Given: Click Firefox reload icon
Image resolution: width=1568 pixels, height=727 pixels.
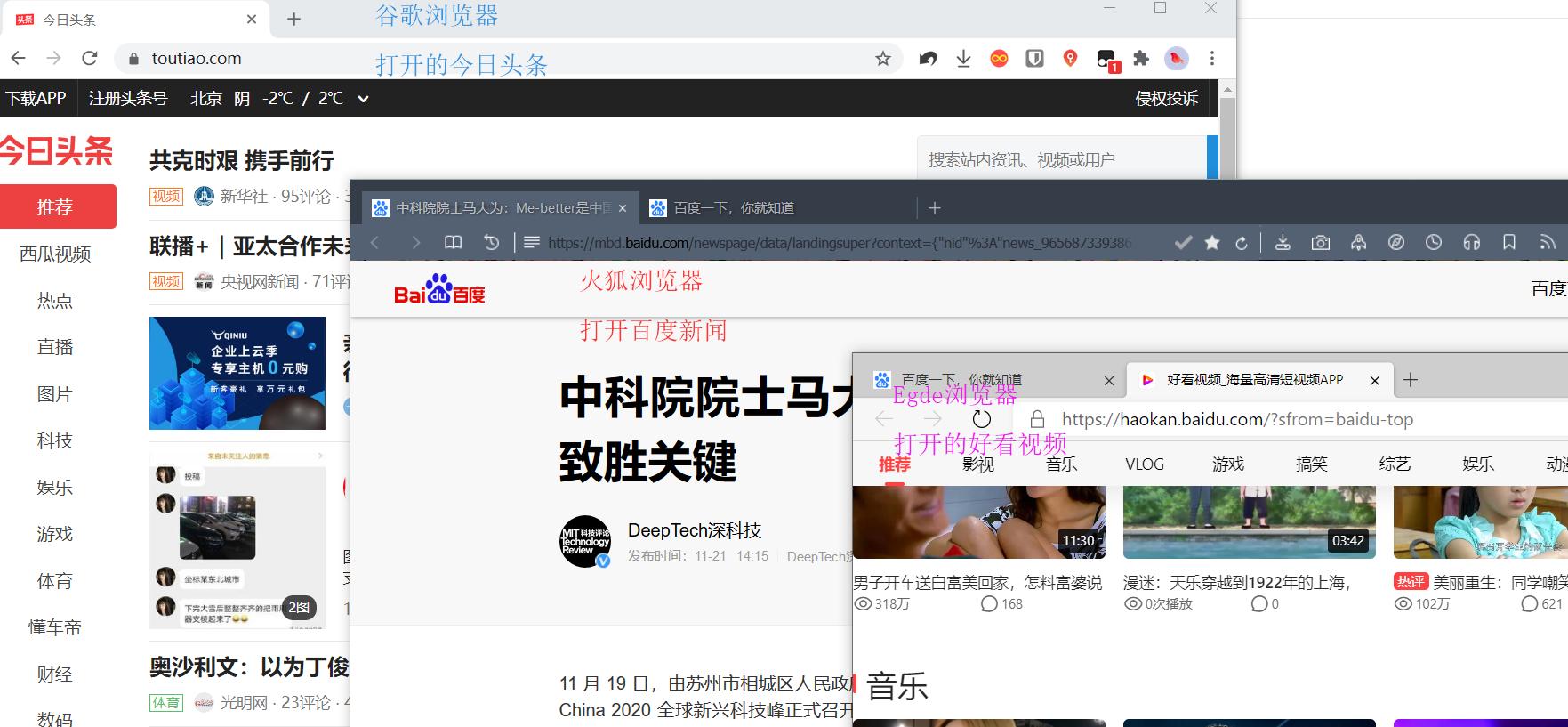Looking at the screenshot, I should pyautogui.click(x=1242, y=242).
